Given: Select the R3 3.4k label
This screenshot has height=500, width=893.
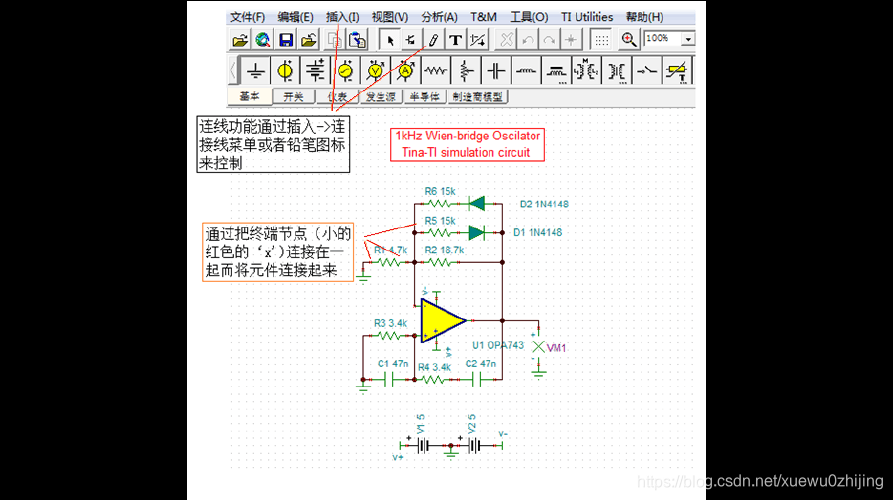Looking at the screenshot, I should coord(390,323).
